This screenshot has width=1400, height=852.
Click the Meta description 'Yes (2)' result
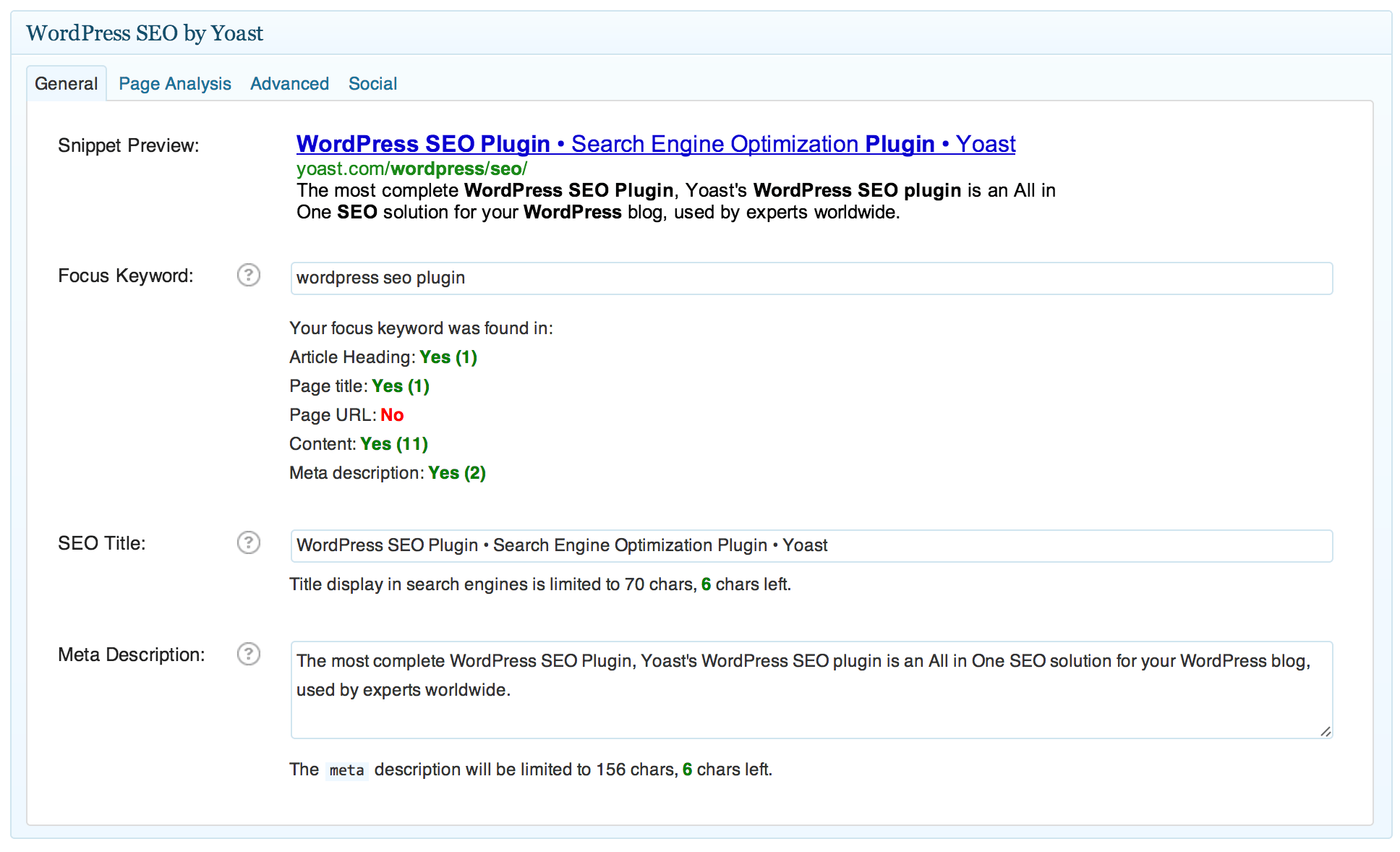coord(456,472)
